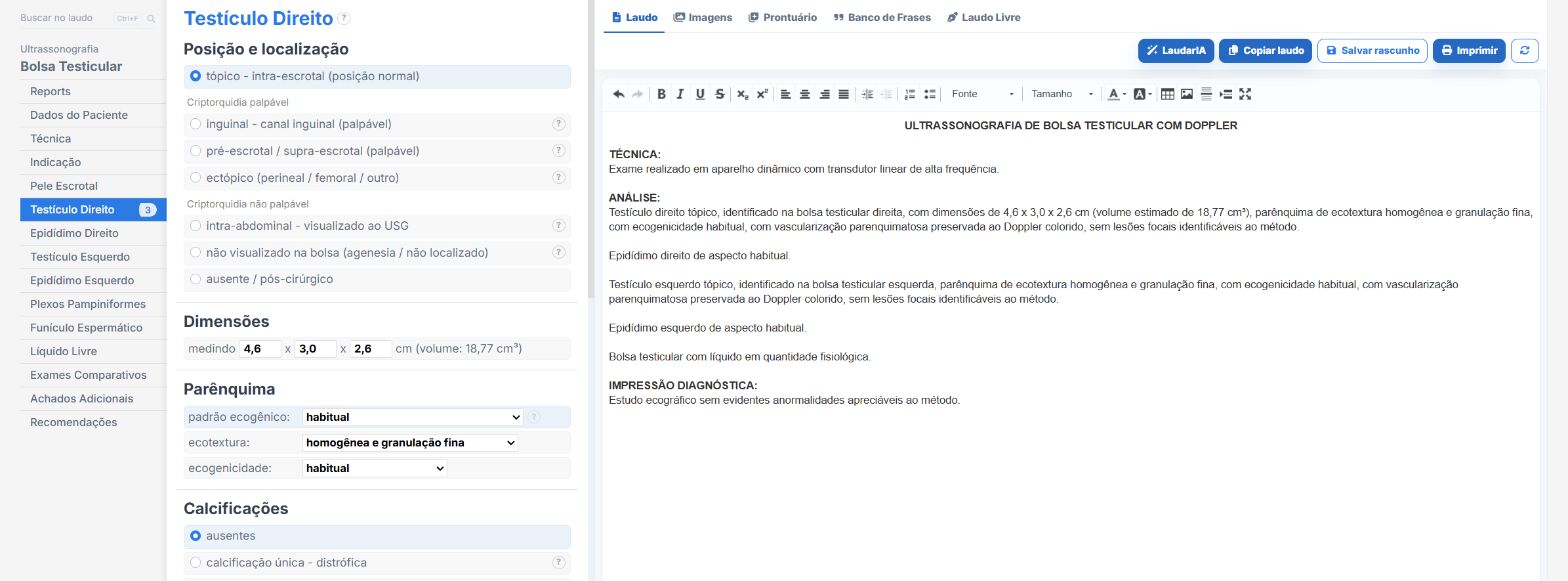Undo the last edit in the editor
This screenshot has height=581, width=1568.
coord(618,94)
